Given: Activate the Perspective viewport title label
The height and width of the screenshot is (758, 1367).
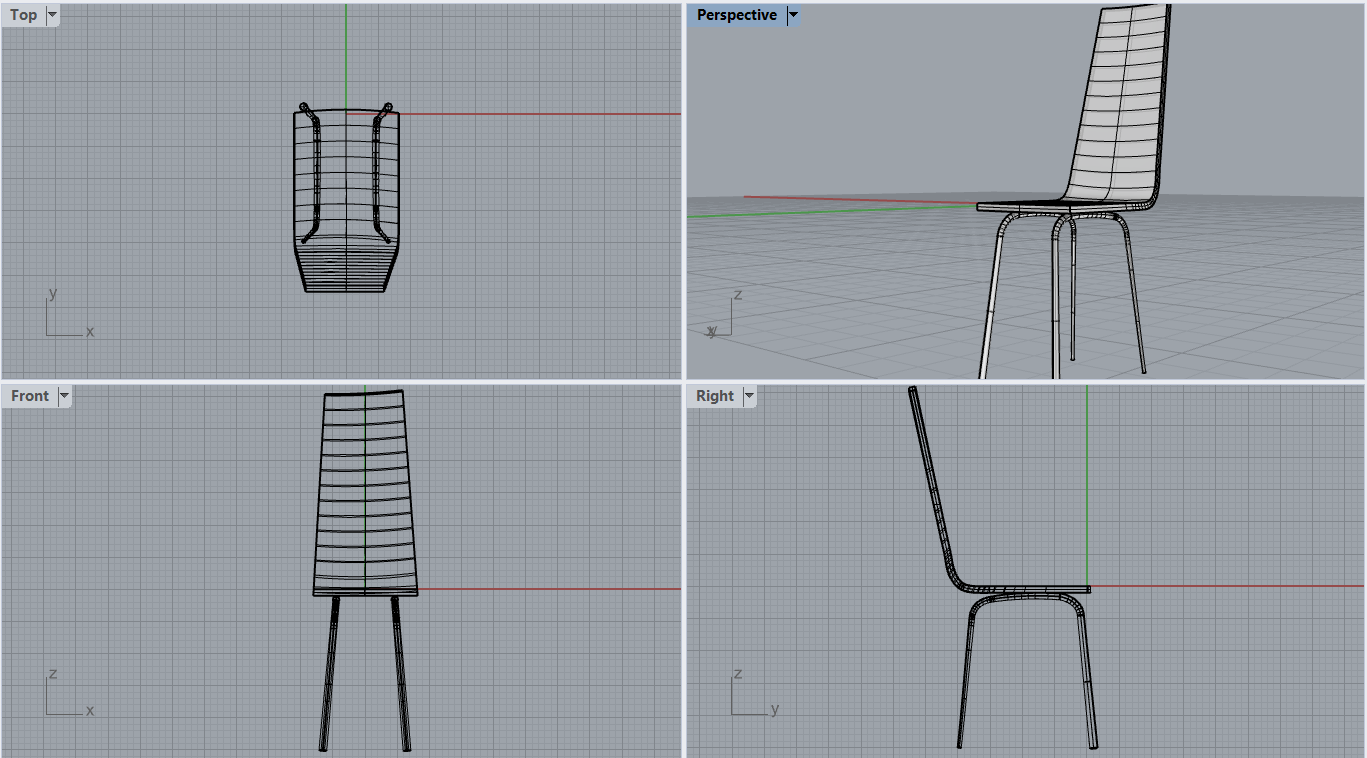Looking at the screenshot, I should click(x=737, y=15).
